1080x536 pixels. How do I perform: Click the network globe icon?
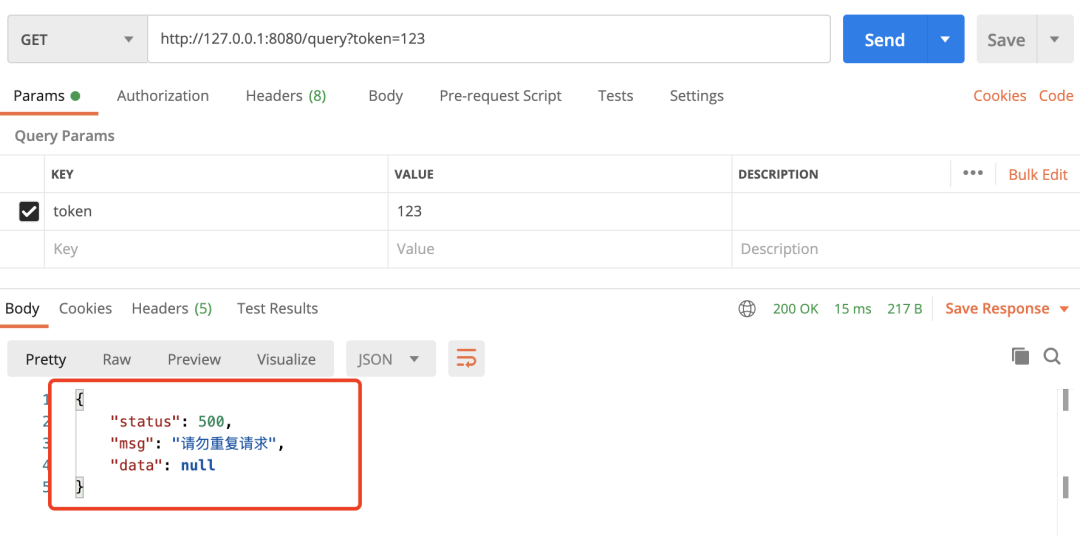pyautogui.click(x=747, y=309)
